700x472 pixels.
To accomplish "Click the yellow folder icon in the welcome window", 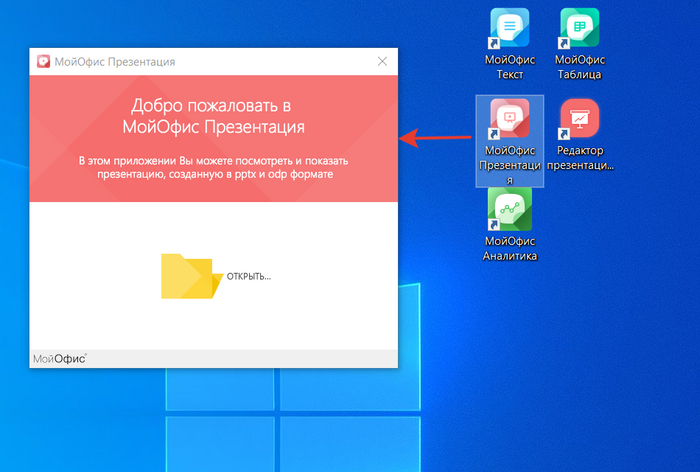I will [192, 276].
